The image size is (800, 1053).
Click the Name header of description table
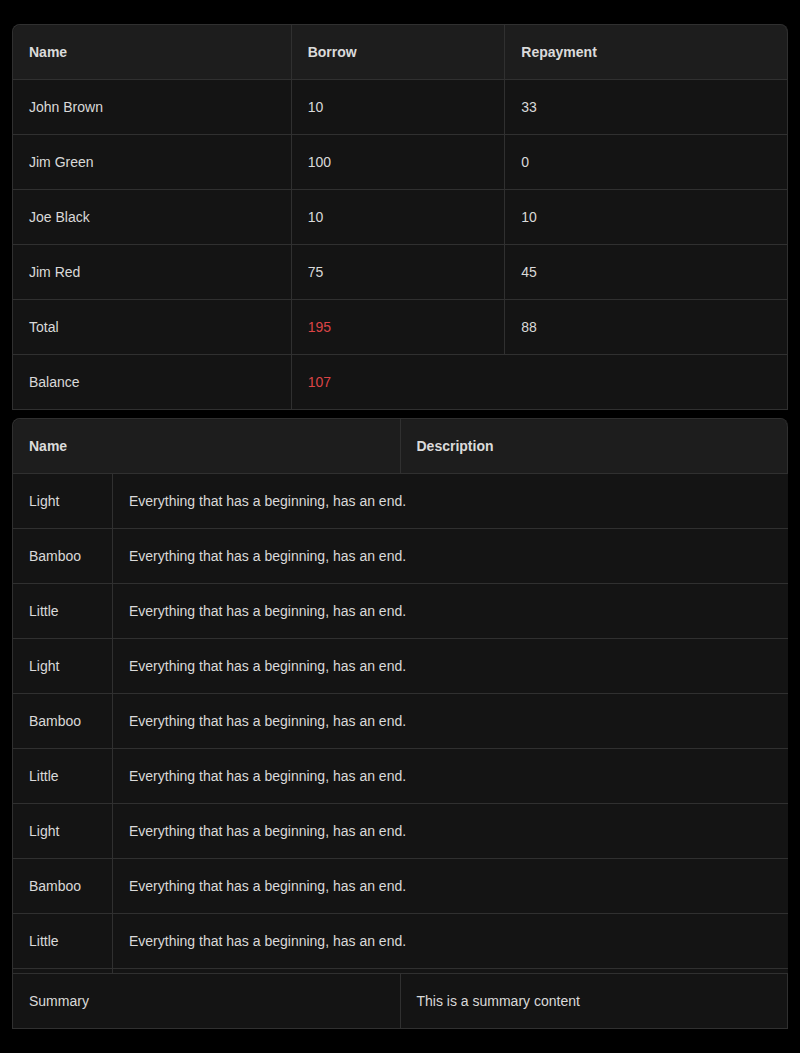click(x=48, y=446)
